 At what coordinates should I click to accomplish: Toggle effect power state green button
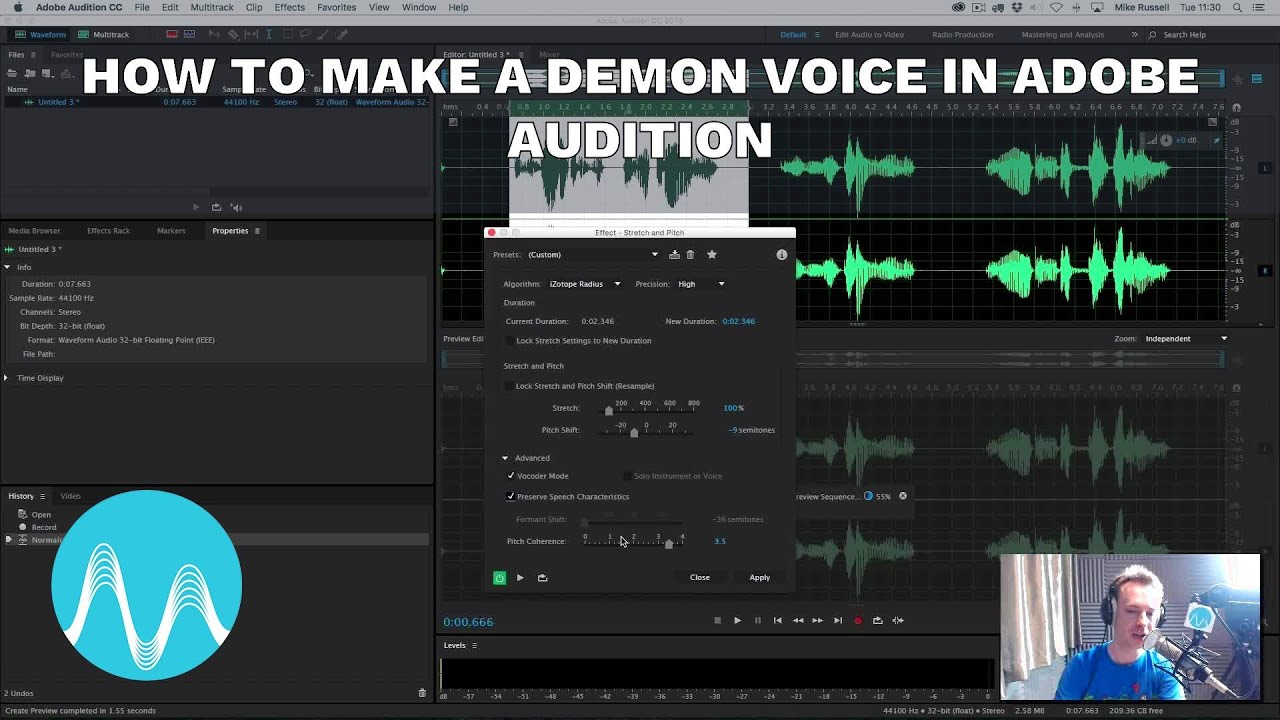(500, 577)
